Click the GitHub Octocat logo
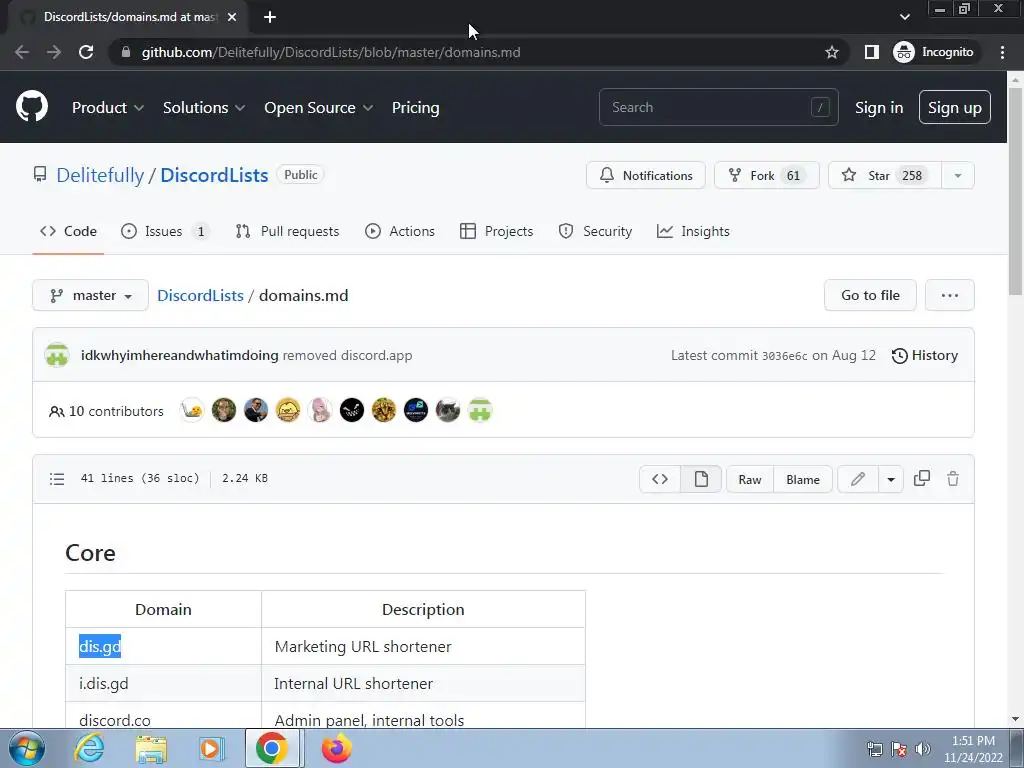1024x768 pixels. 31,107
